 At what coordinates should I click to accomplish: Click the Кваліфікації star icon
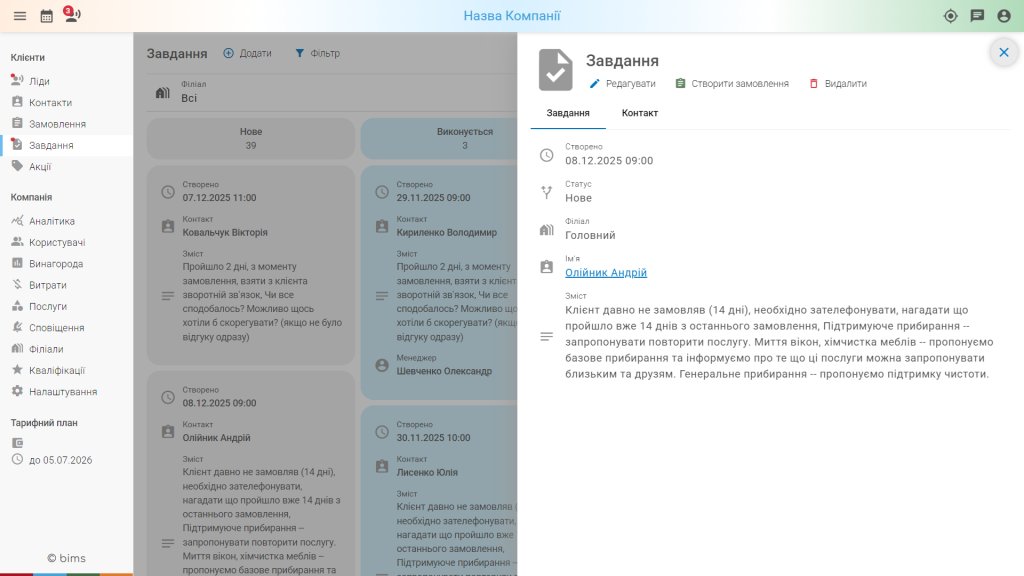pyautogui.click(x=17, y=370)
